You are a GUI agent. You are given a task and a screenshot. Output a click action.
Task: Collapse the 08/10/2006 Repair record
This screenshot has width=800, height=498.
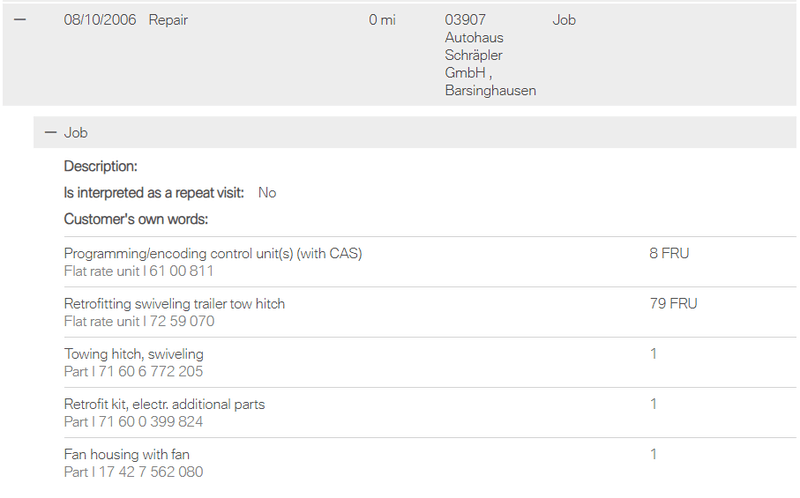(20, 20)
